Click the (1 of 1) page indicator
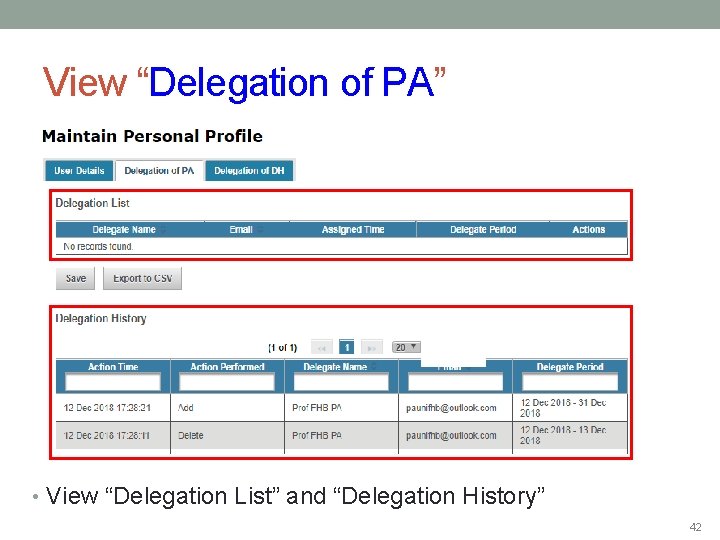The width and height of the screenshot is (720, 540). coord(282,348)
